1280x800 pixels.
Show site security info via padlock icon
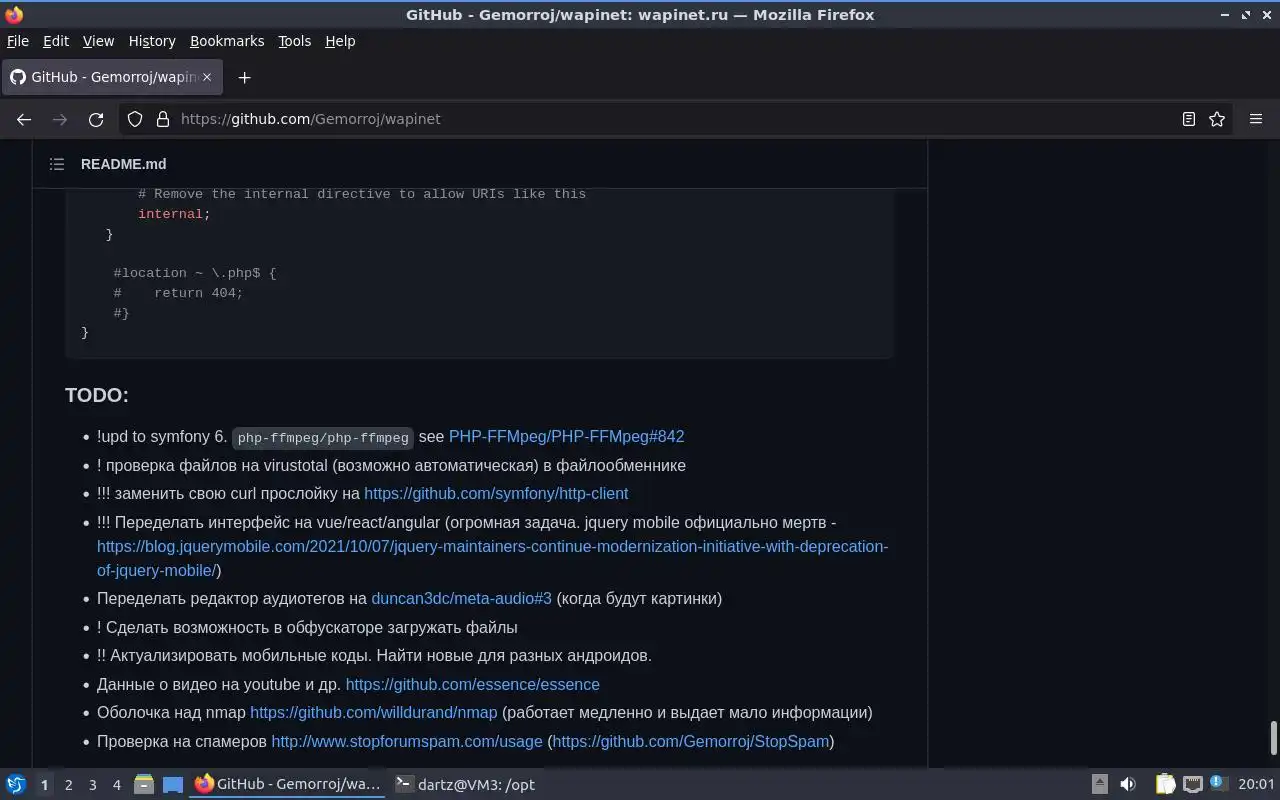click(163, 119)
